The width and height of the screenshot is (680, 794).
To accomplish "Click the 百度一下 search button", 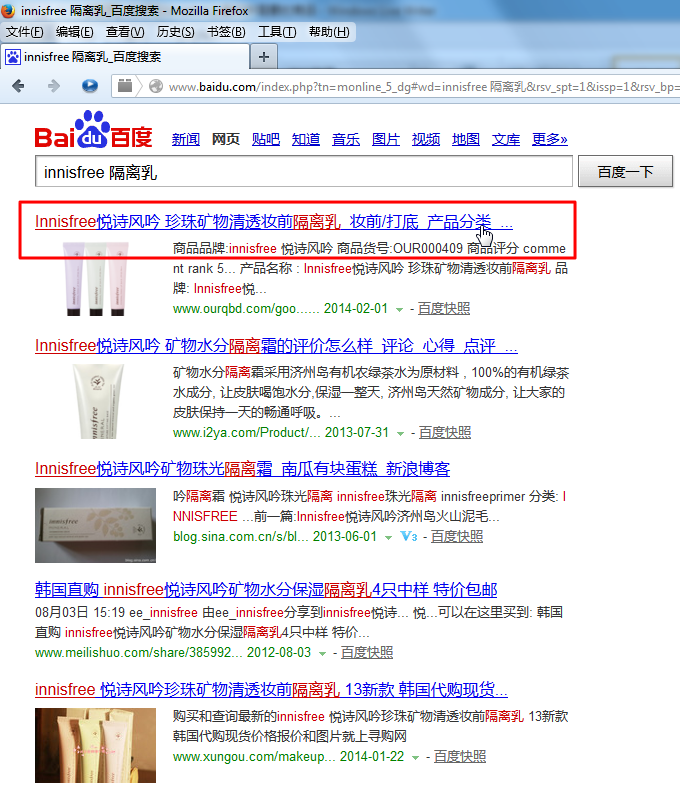I will coord(625,172).
